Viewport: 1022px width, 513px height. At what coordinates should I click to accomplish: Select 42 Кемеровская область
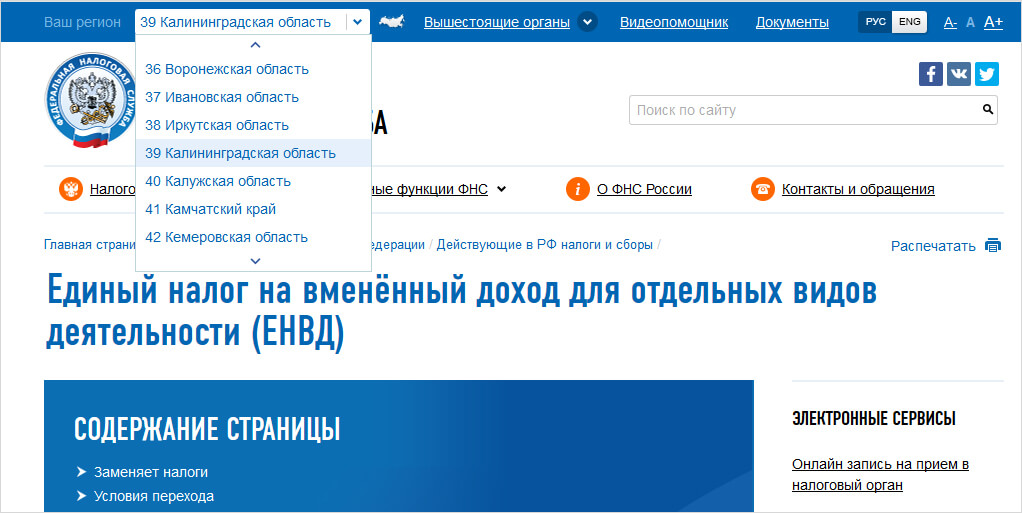click(x=254, y=237)
